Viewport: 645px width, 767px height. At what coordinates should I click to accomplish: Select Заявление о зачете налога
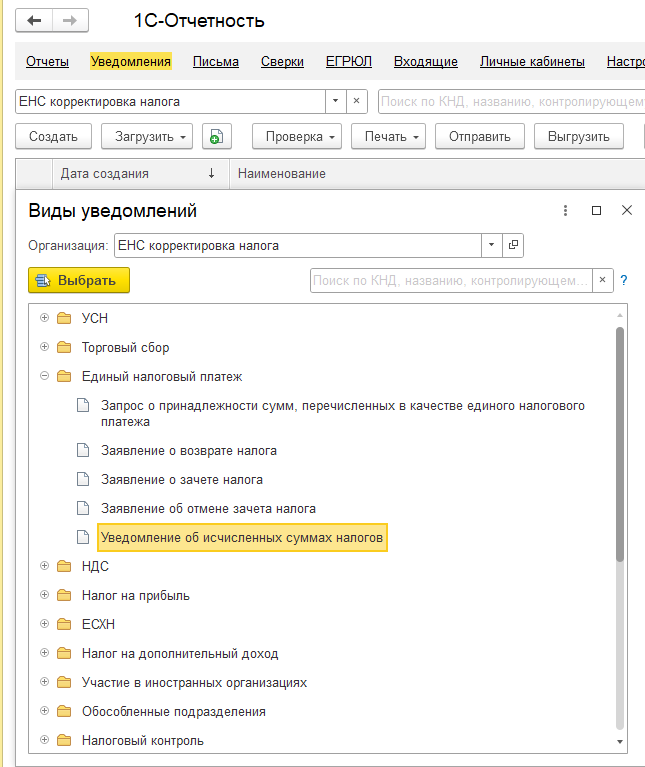[x=182, y=479]
